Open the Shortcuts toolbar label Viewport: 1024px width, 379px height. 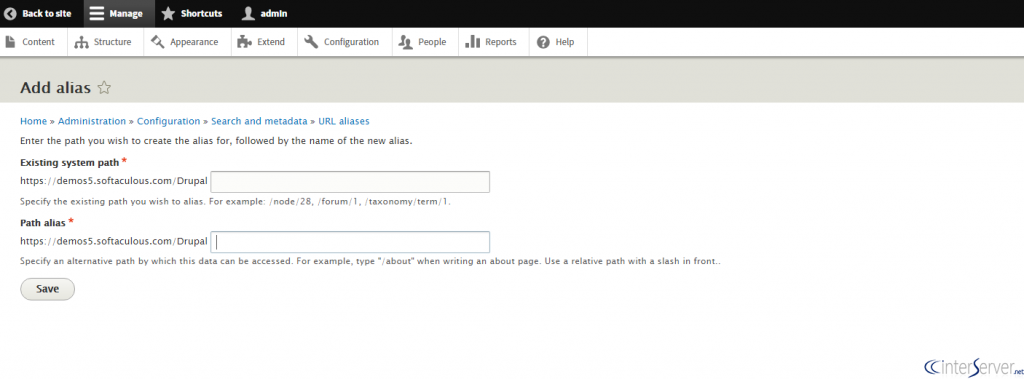tap(201, 13)
